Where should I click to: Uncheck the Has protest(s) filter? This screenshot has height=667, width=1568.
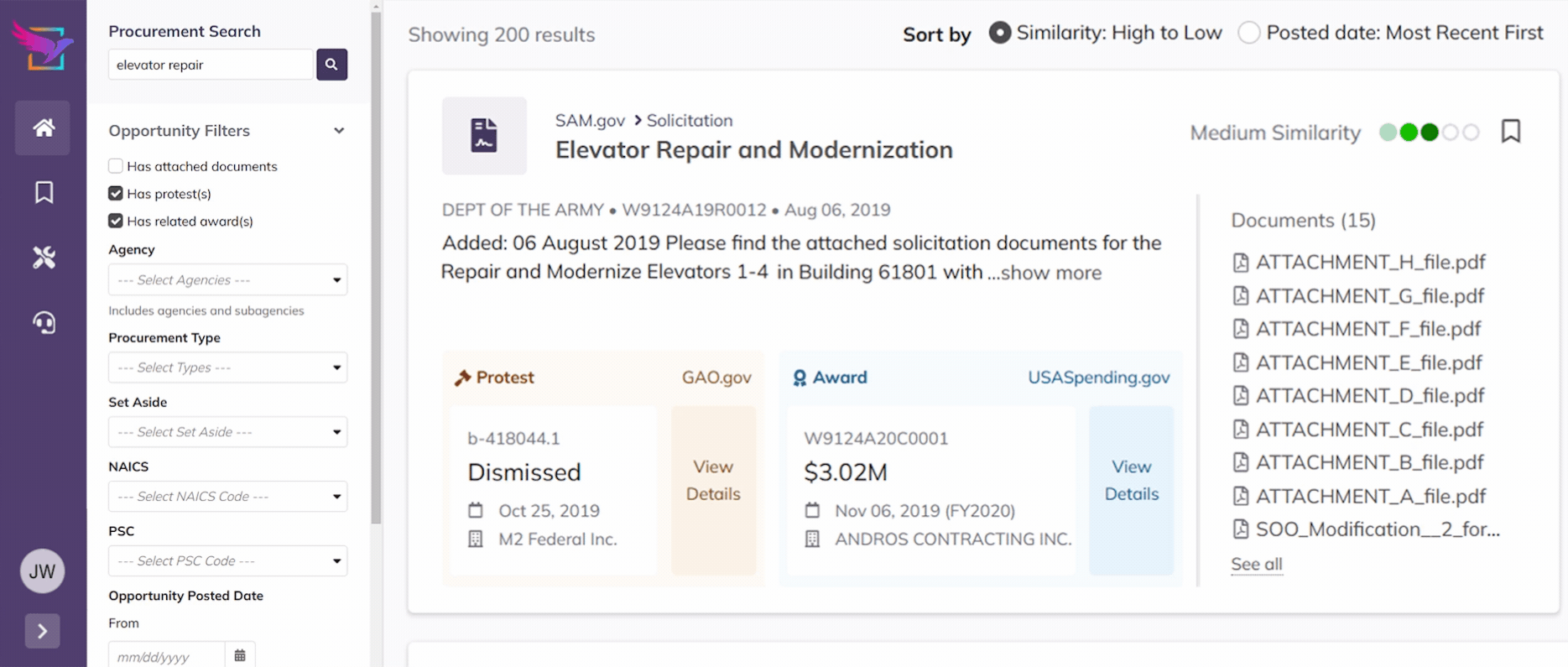coord(116,194)
